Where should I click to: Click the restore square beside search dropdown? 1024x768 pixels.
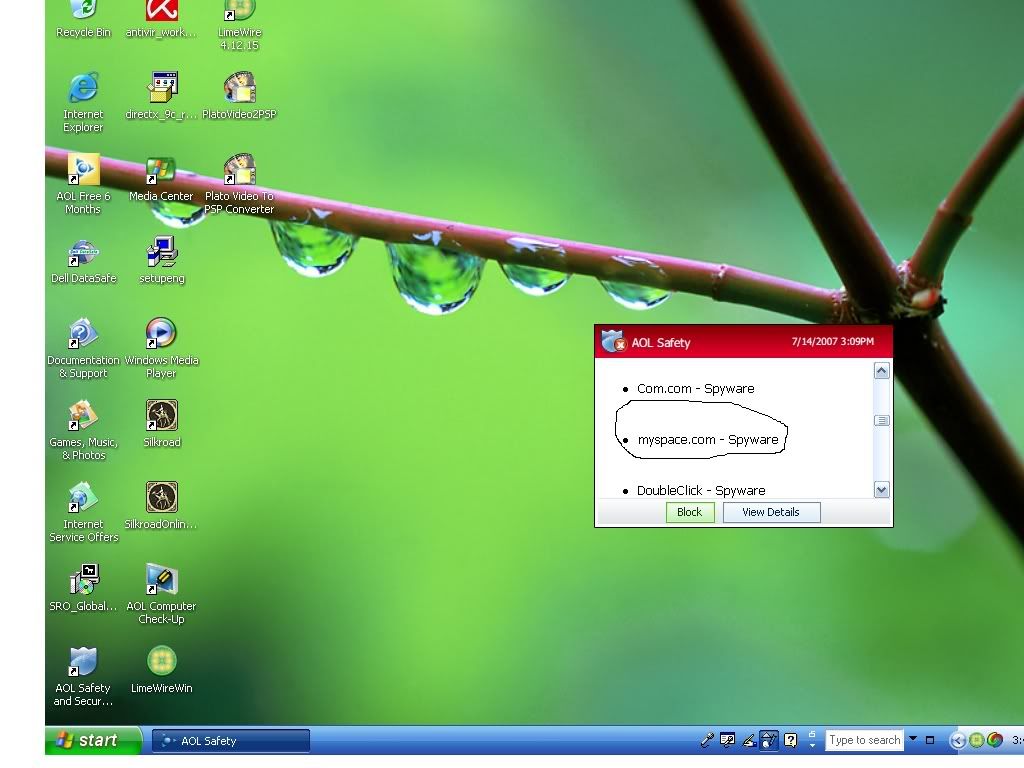[x=930, y=740]
